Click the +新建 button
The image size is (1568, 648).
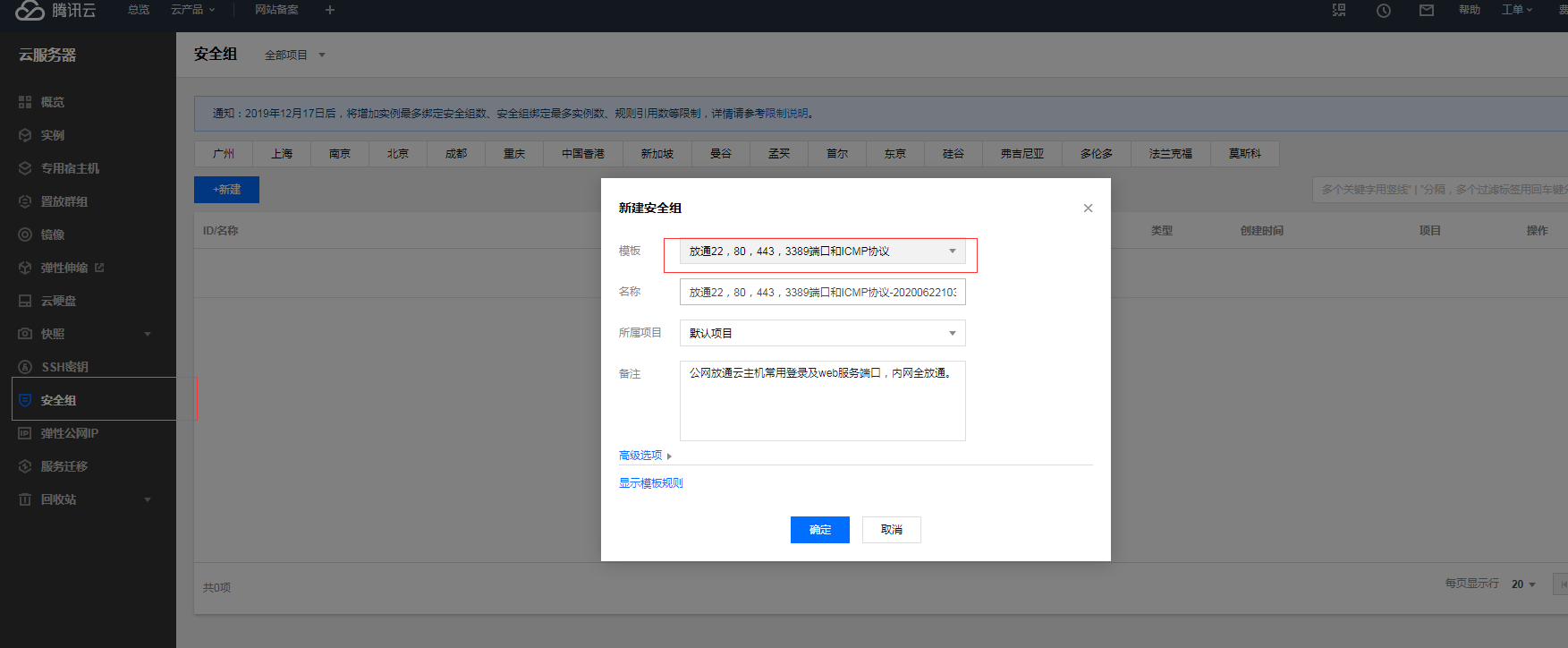tap(226, 190)
